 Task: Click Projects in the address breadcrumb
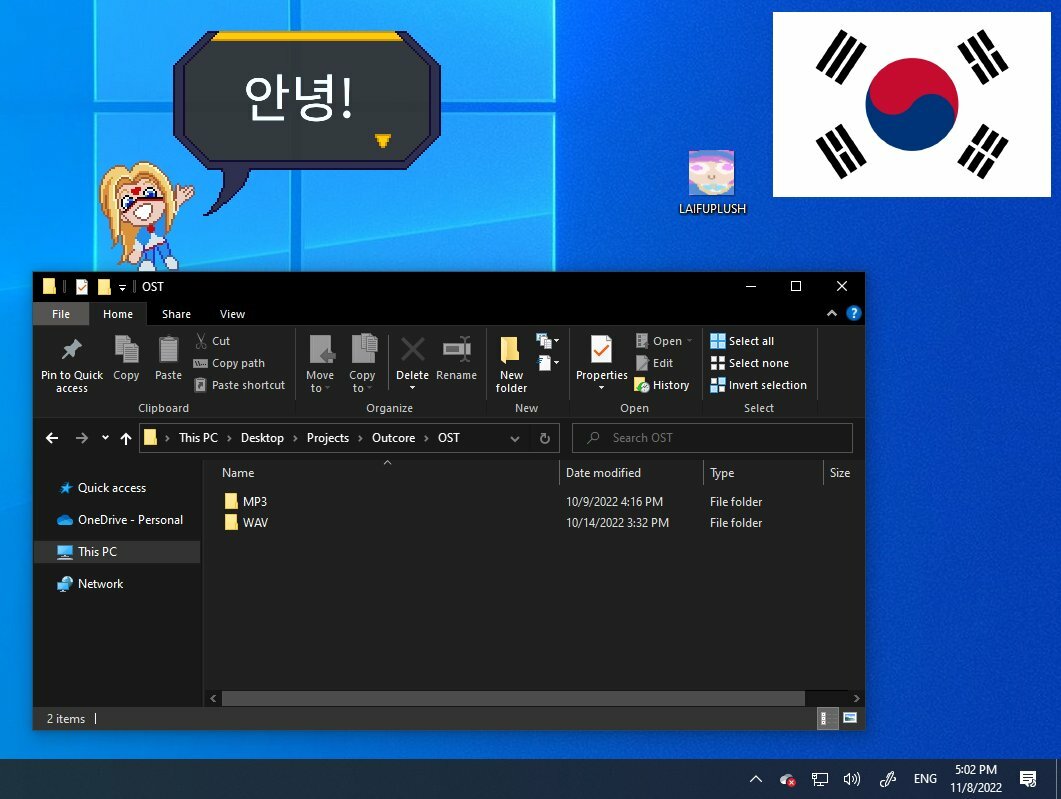(328, 438)
